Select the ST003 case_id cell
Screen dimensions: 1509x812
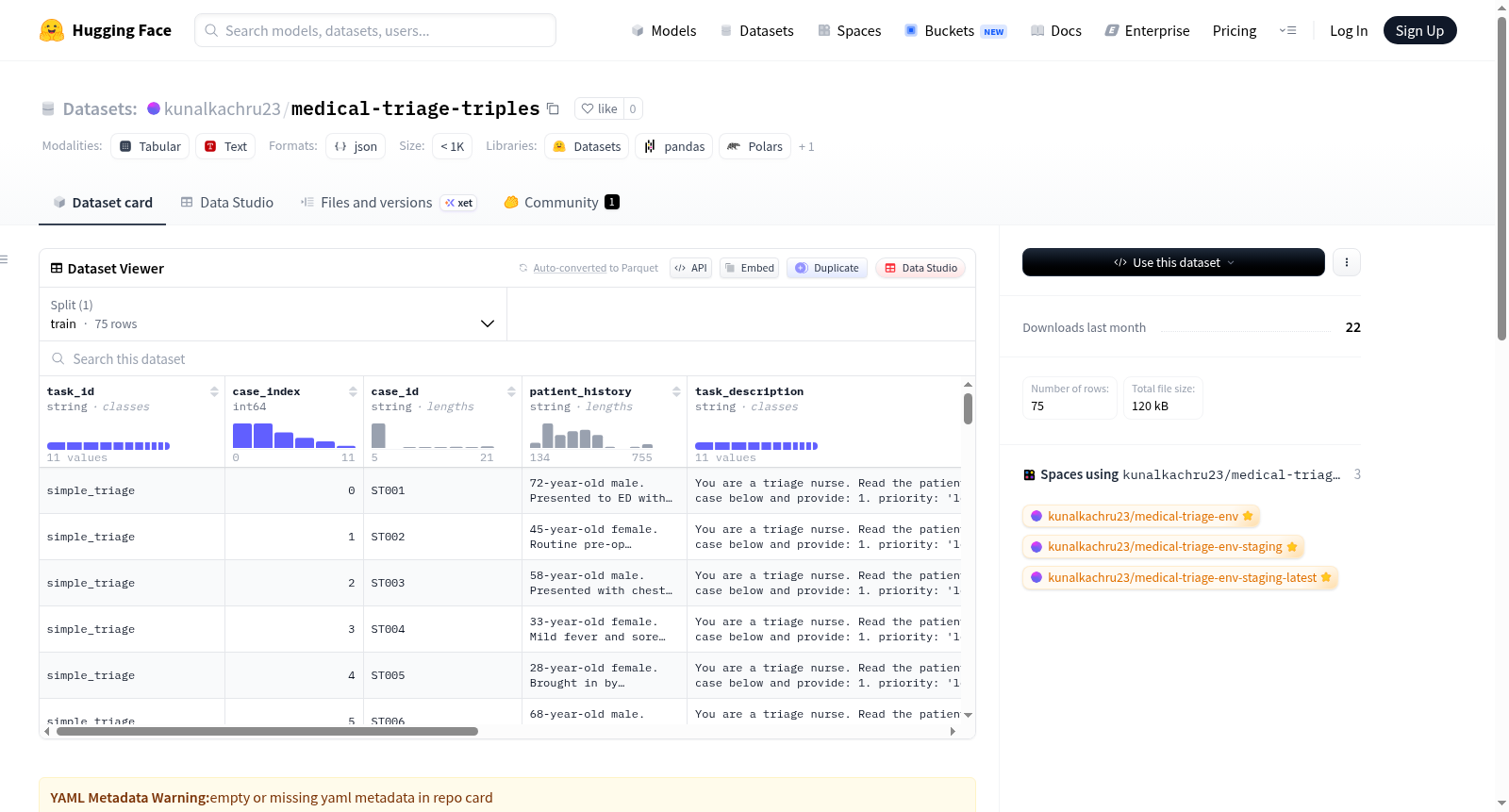(x=442, y=583)
